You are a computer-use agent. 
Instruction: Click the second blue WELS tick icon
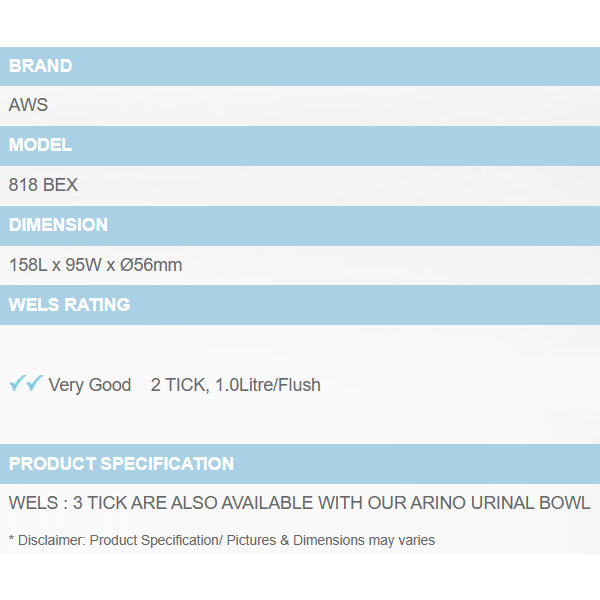tap(34, 384)
